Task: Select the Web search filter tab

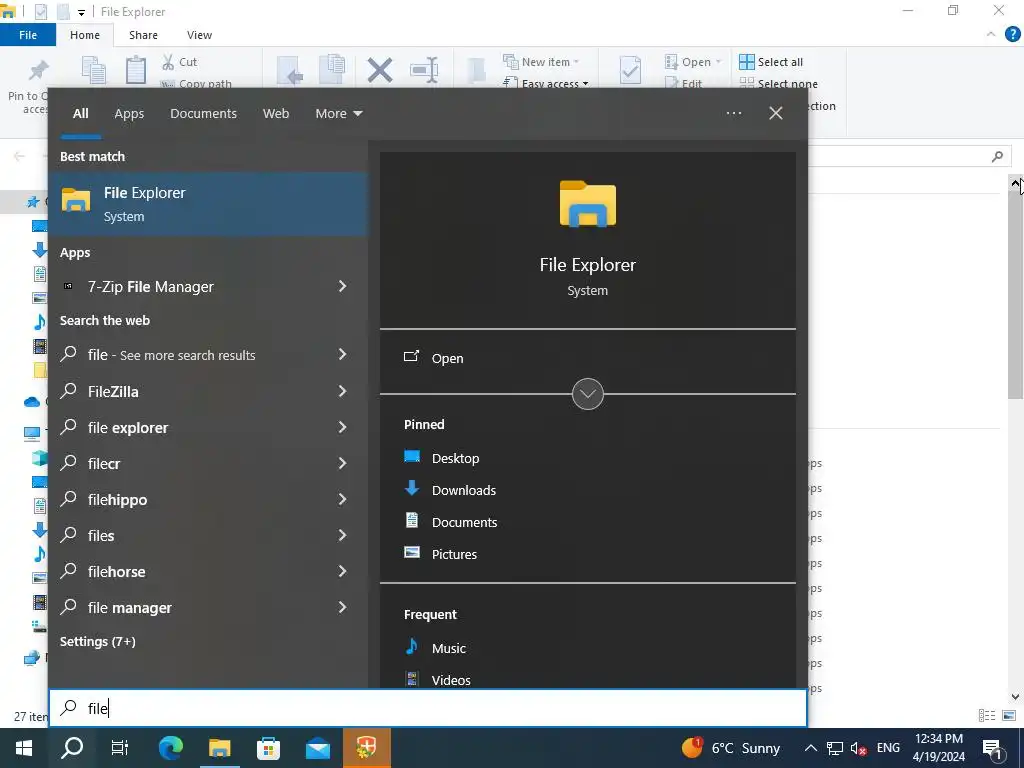Action: (276, 113)
